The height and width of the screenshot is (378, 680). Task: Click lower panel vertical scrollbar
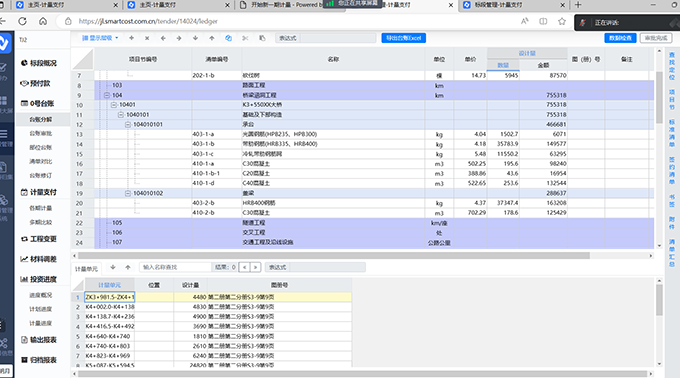click(659, 300)
